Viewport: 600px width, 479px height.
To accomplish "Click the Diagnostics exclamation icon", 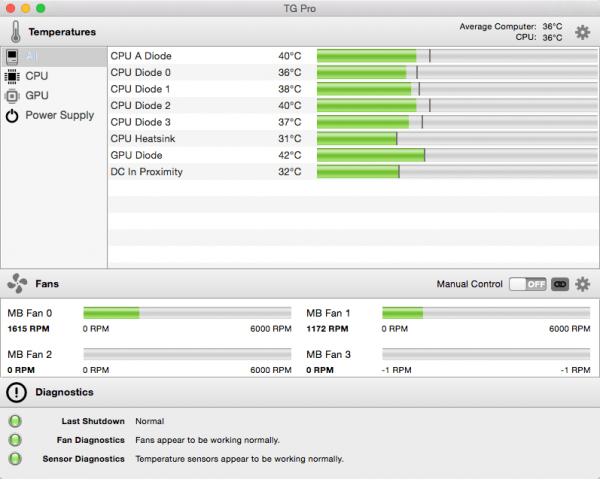I will point(16,392).
